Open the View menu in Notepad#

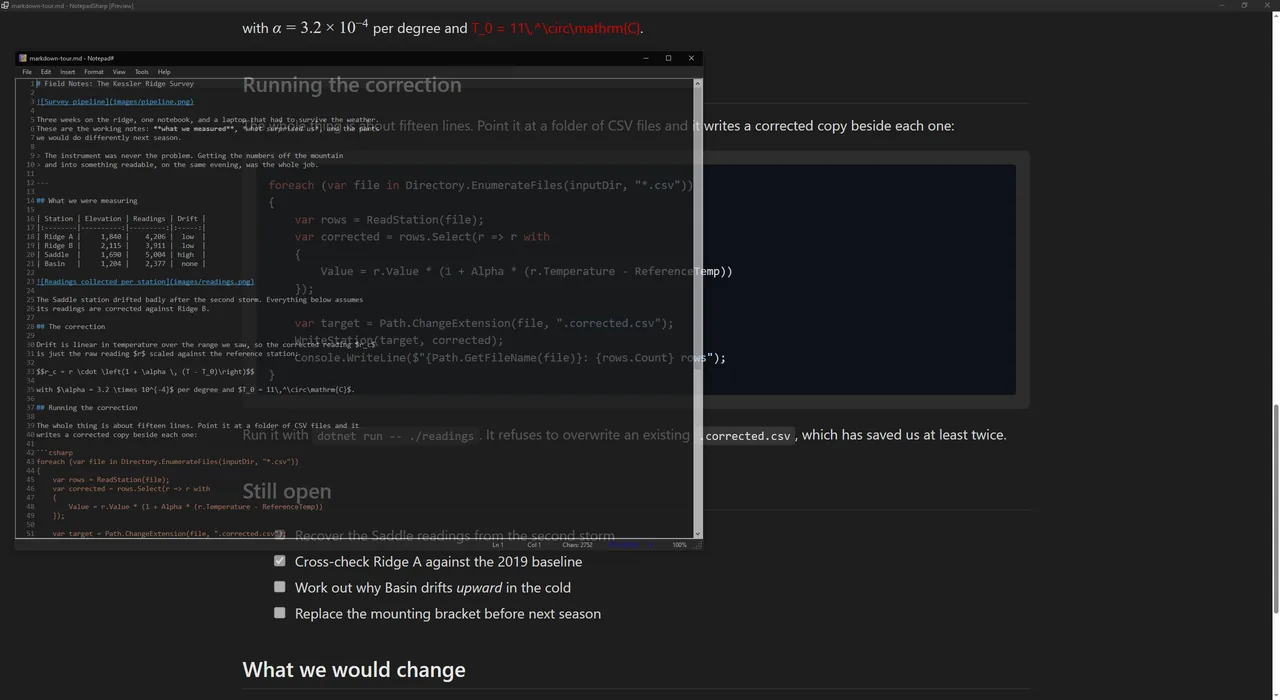pyautogui.click(x=119, y=72)
